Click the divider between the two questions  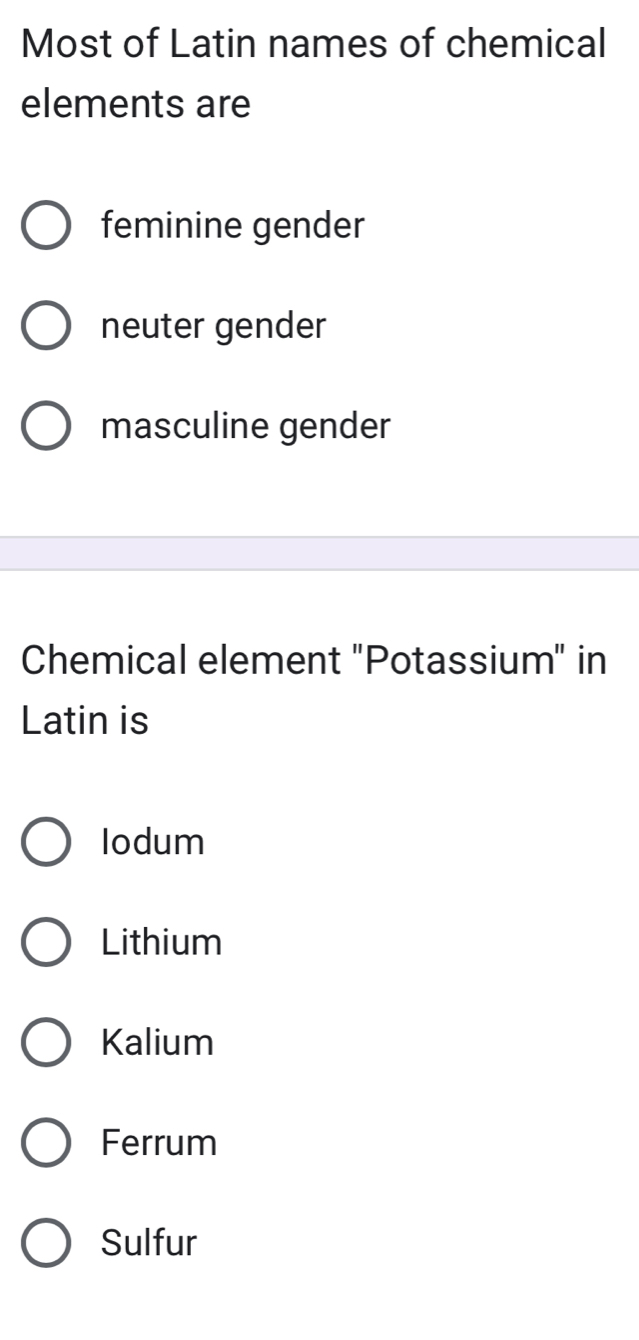[319, 552]
